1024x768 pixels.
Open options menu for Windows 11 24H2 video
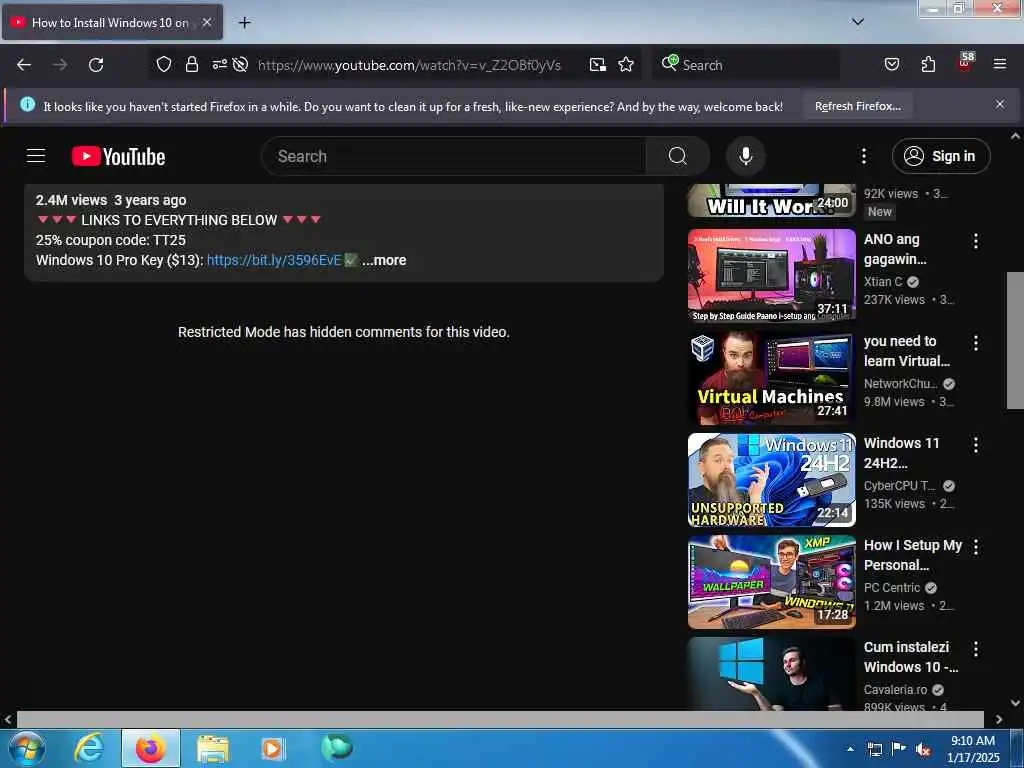(975, 445)
